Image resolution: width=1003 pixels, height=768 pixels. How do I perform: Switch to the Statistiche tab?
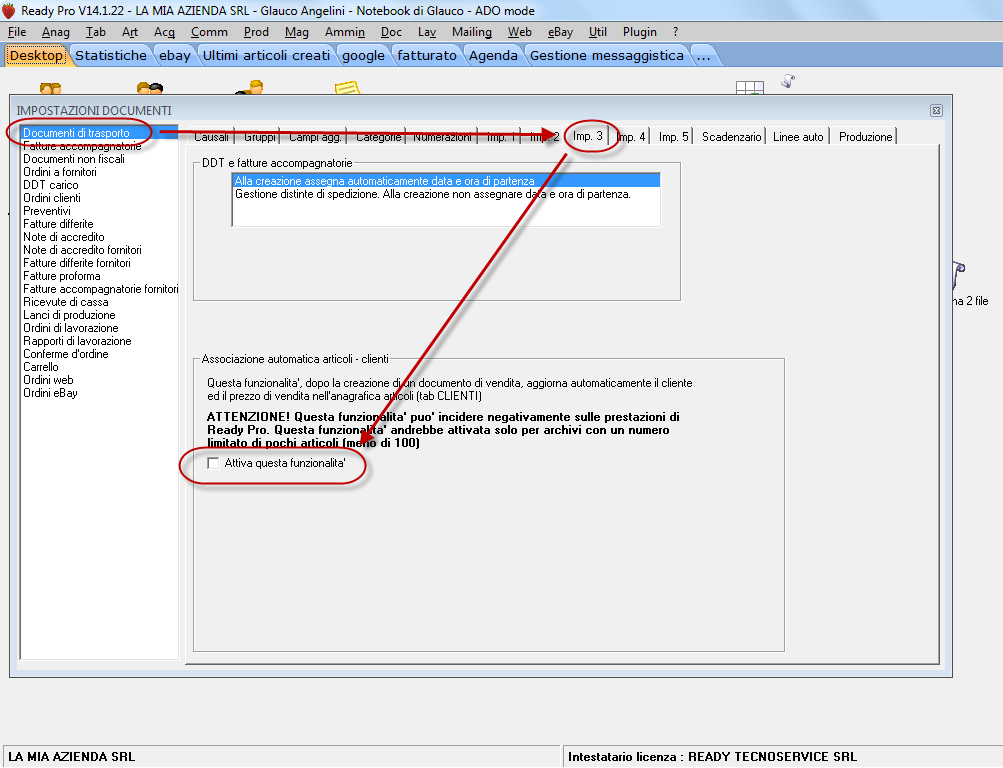[x=111, y=56]
